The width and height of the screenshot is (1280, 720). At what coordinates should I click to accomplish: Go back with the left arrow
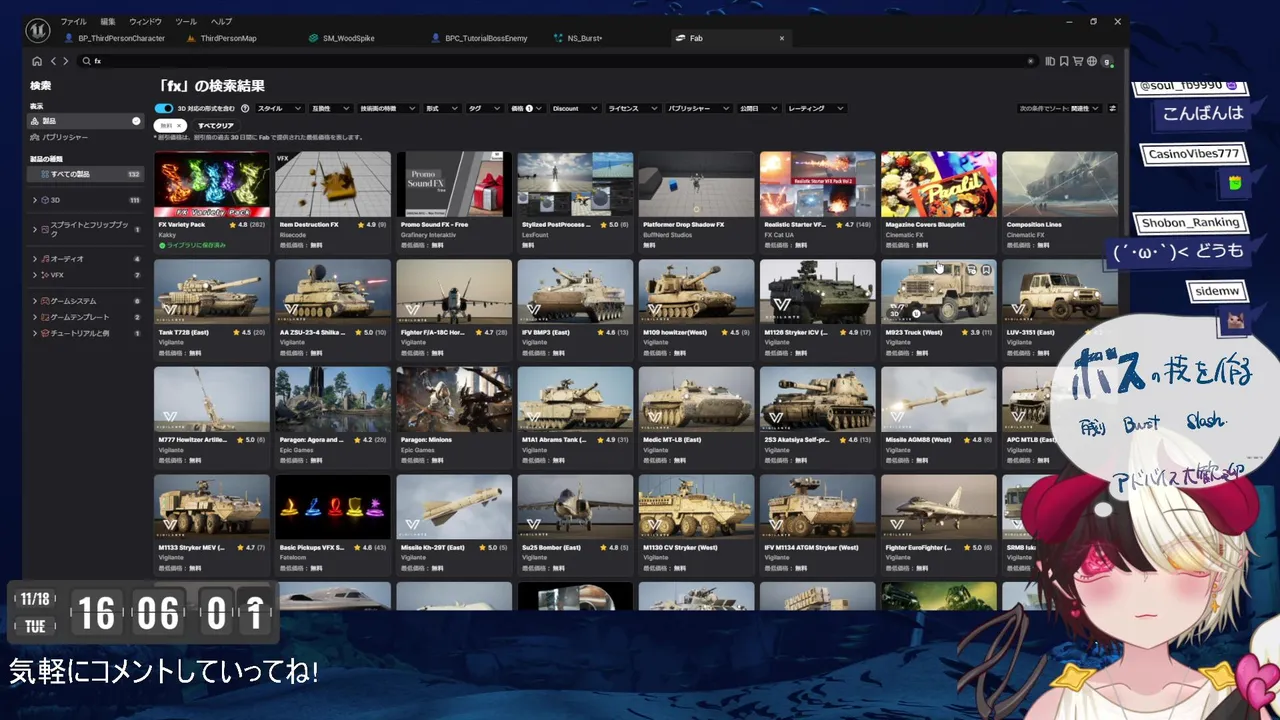click(53, 61)
